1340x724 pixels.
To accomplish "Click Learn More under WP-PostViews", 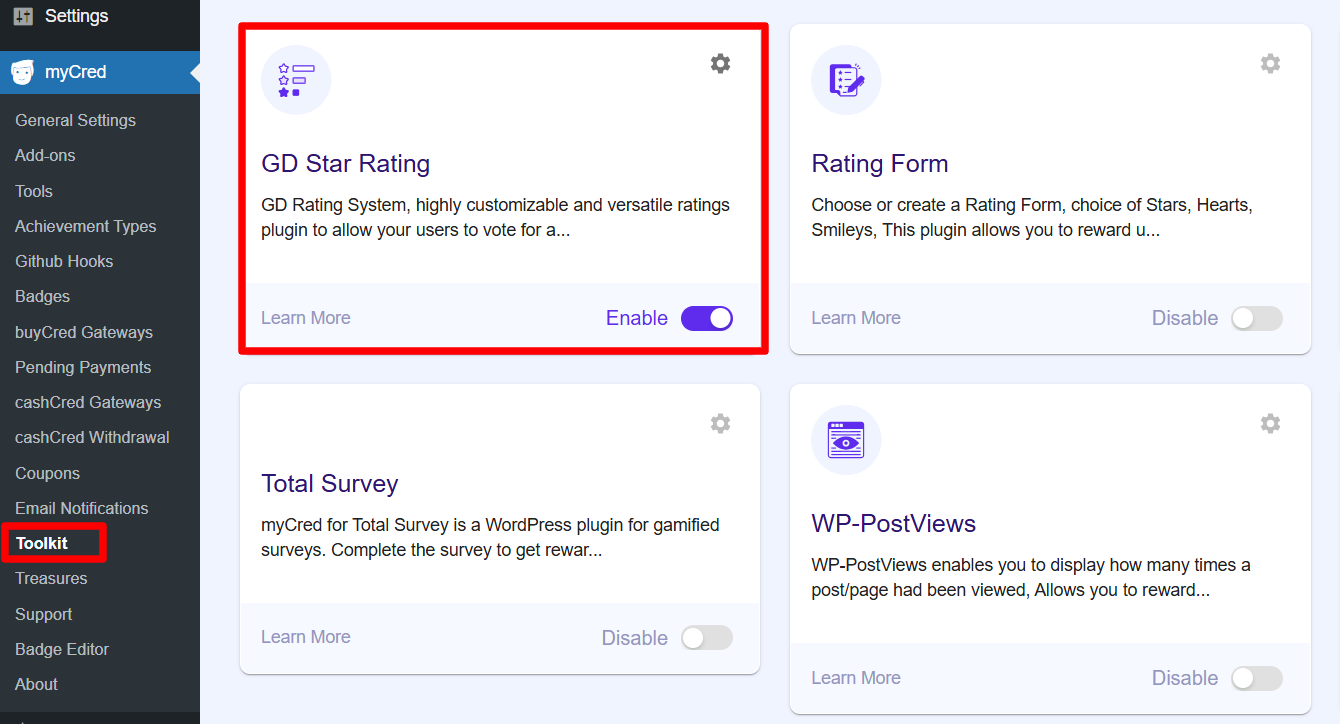I will (x=856, y=678).
